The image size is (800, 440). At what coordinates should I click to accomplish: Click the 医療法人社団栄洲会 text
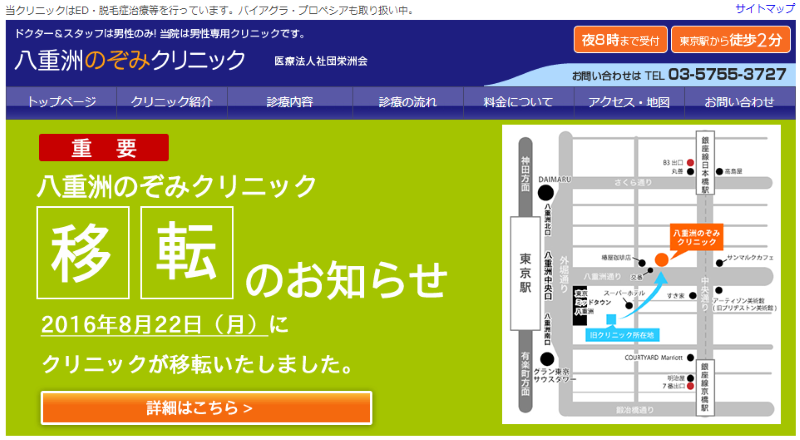321,61
